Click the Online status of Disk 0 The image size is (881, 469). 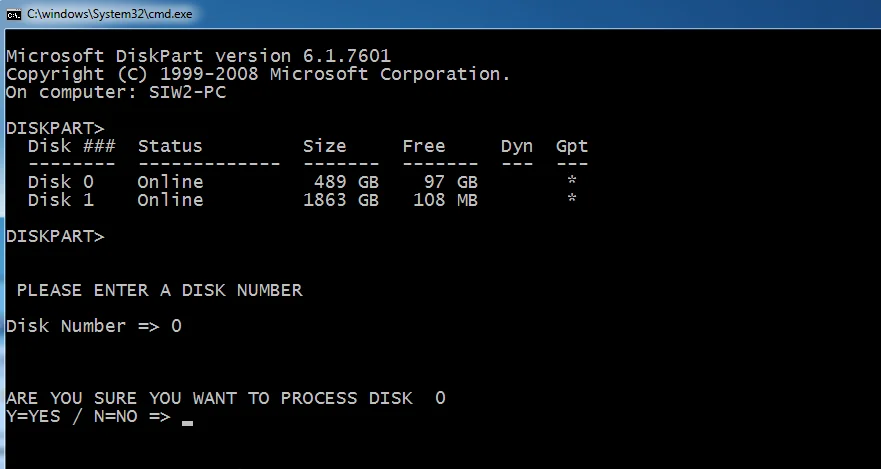coord(170,182)
